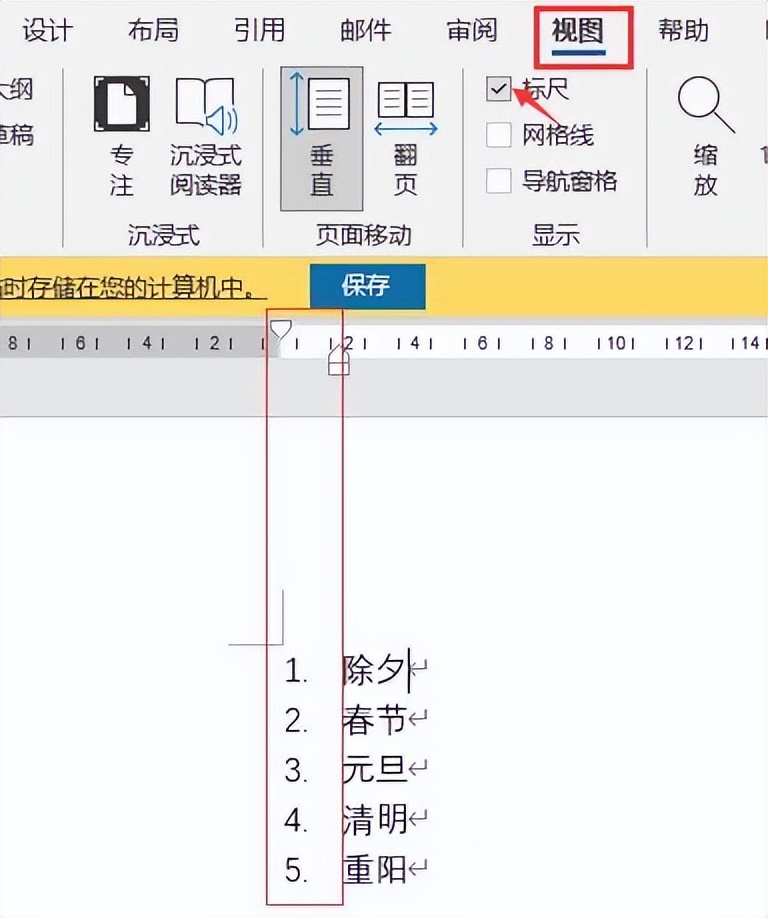Screen dimensions: 768x918
Task: Place cursor in 除夕 list item
Action: (375, 669)
